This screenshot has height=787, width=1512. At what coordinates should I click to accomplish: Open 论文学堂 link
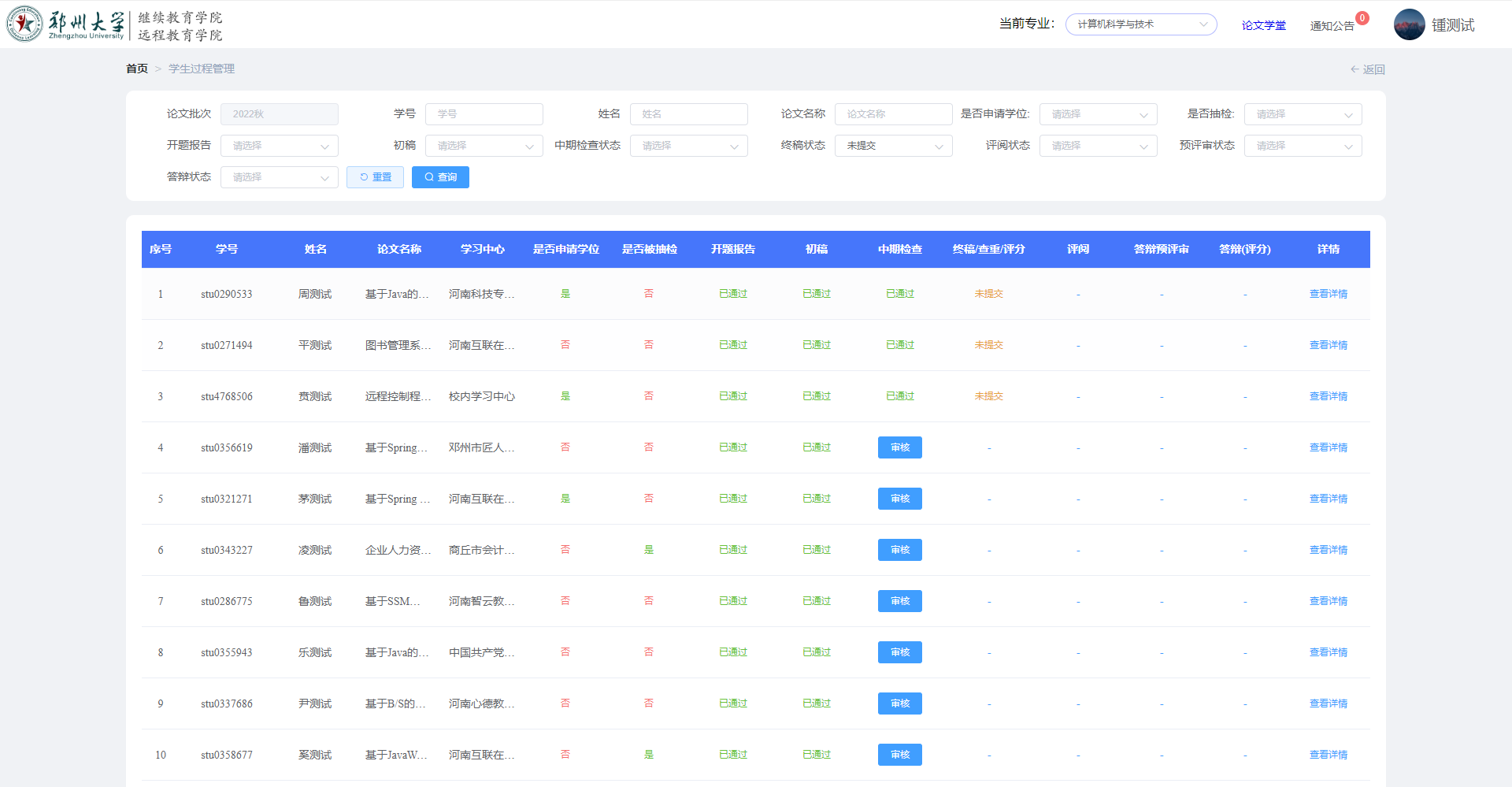[1263, 25]
